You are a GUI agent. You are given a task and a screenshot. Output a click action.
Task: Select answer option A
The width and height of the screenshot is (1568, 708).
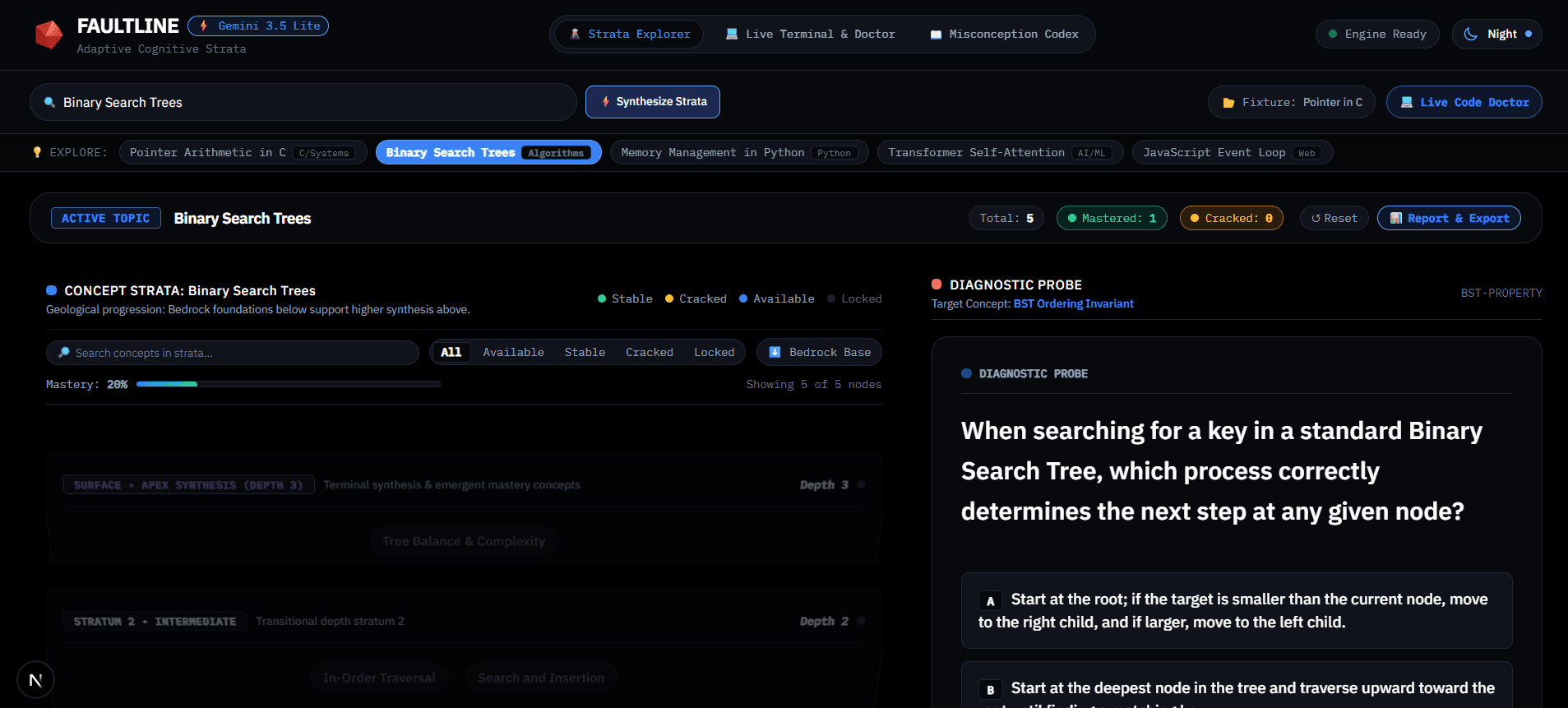(1237, 611)
